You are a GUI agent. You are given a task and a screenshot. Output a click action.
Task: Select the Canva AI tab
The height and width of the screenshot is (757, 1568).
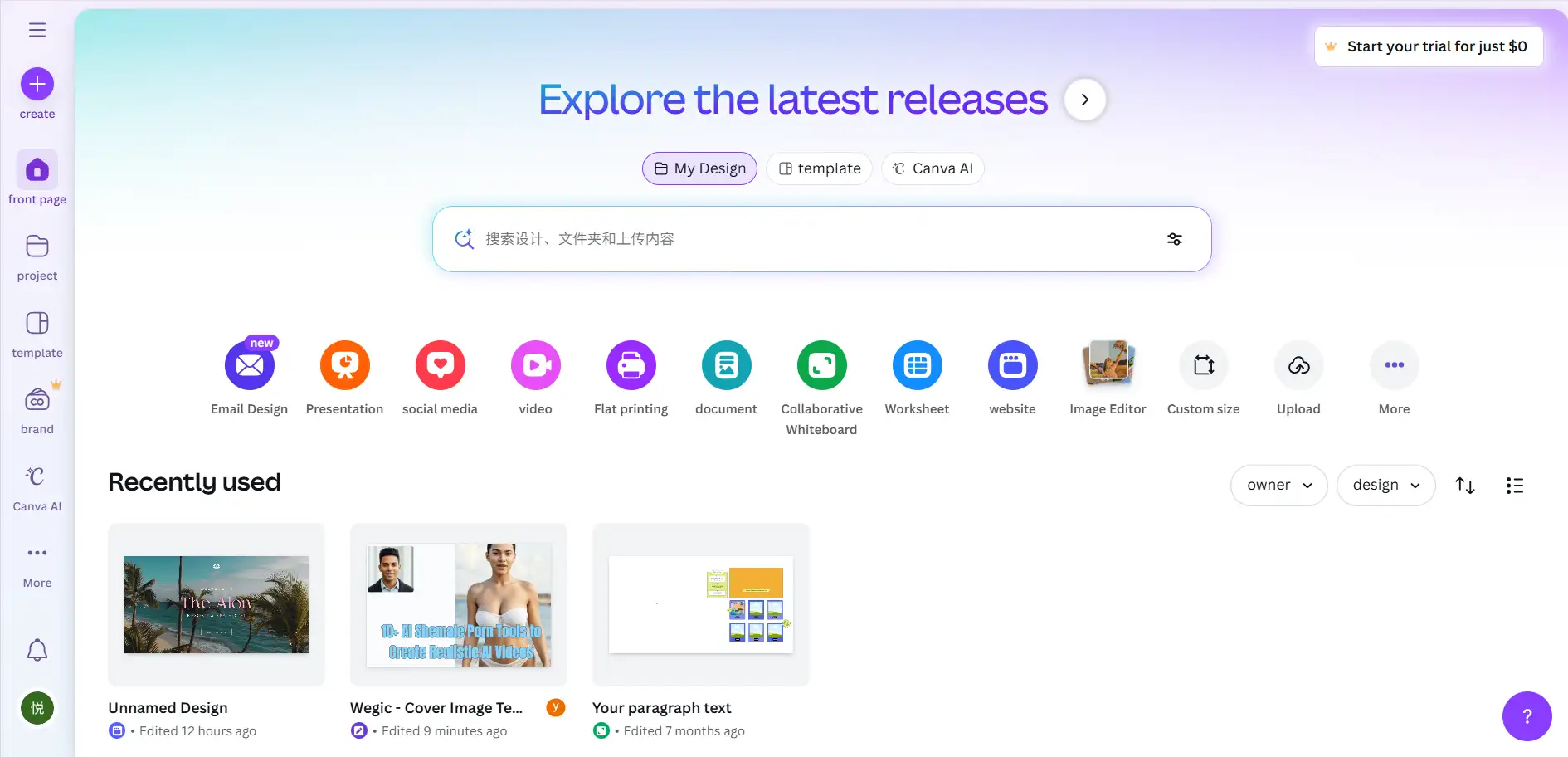coord(933,168)
